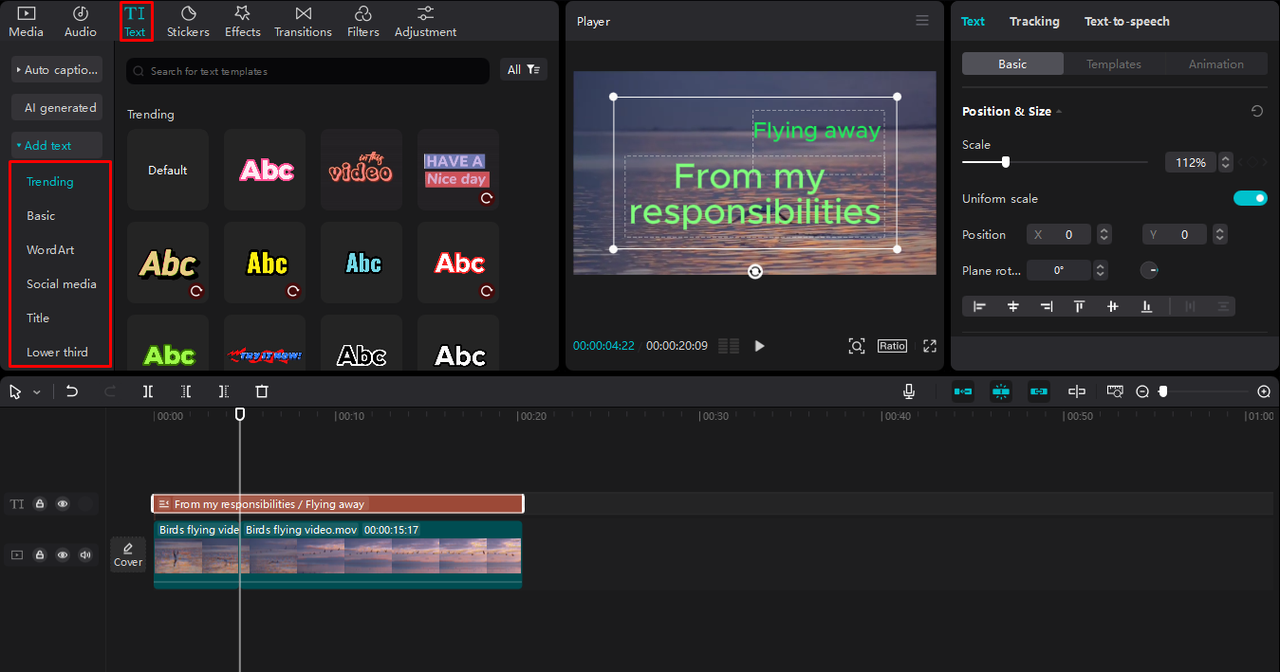Undo the last action
Image resolution: width=1280 pixels, height=672 pixels.
72,392
